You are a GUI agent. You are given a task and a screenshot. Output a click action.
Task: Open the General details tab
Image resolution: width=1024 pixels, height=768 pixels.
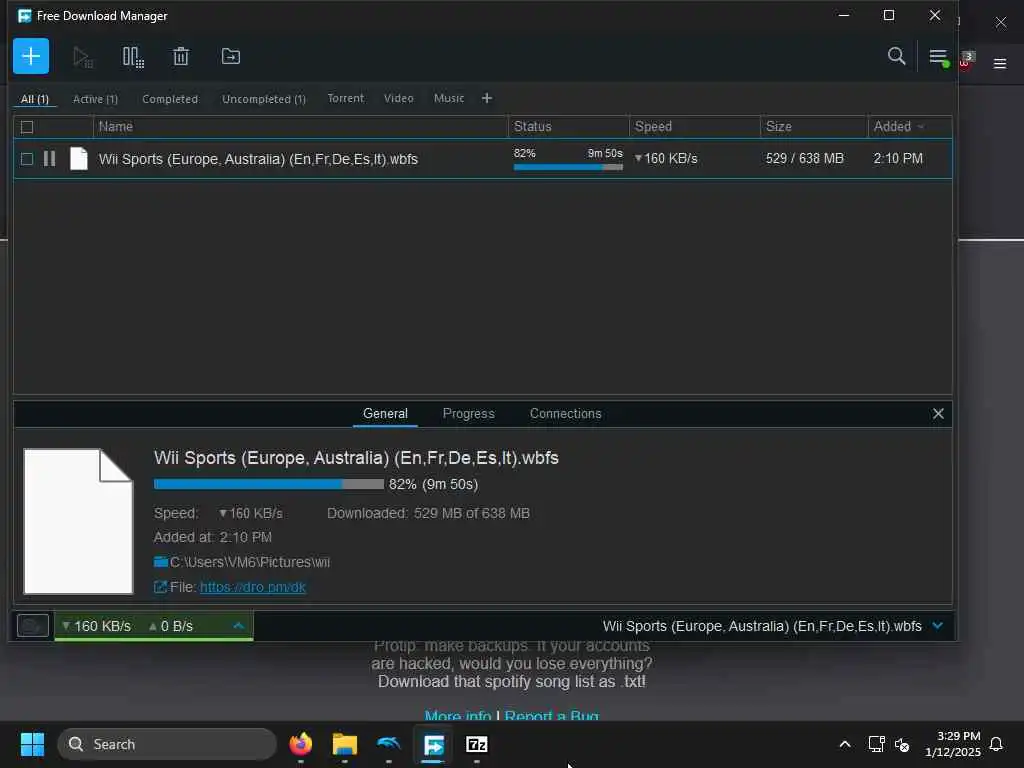pos(385,414)
